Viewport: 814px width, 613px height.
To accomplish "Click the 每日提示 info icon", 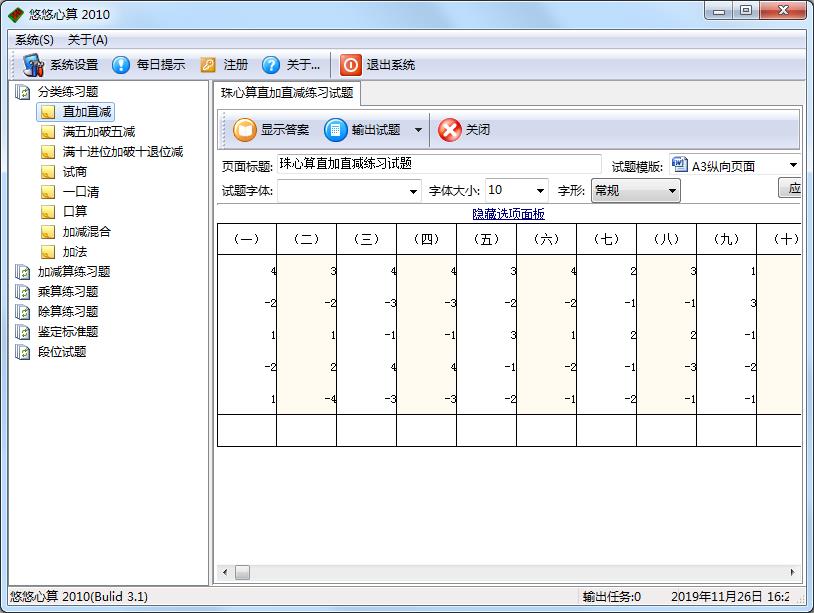I will pyautogui.click(x=121, y=65).
